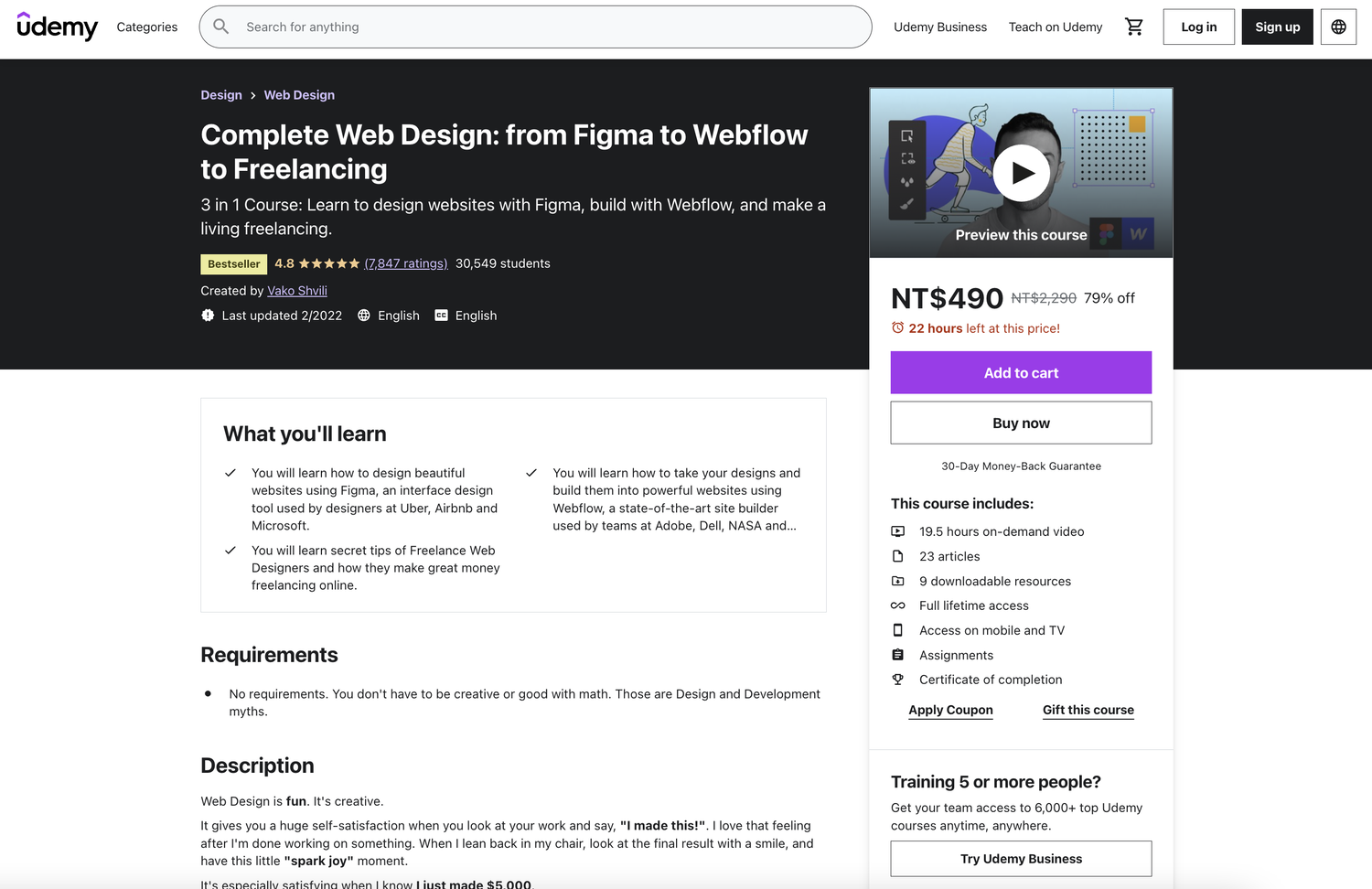Click the articles document icon
The image size is (1372, 889).
click(898, 556)
